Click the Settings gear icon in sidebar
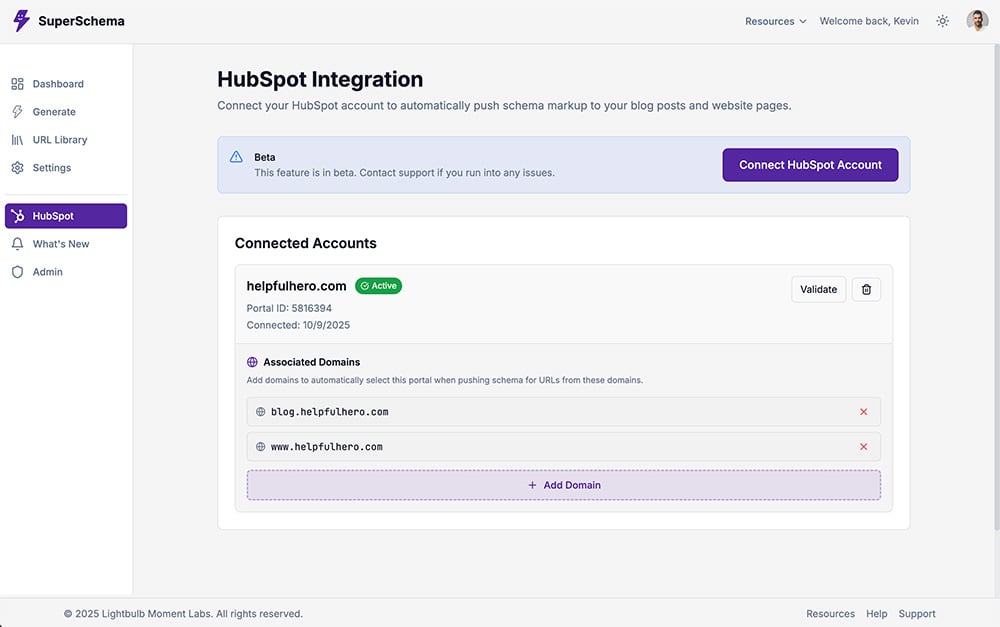The width and height of the screenshot is (1000, 627). [x=17, y=168]
